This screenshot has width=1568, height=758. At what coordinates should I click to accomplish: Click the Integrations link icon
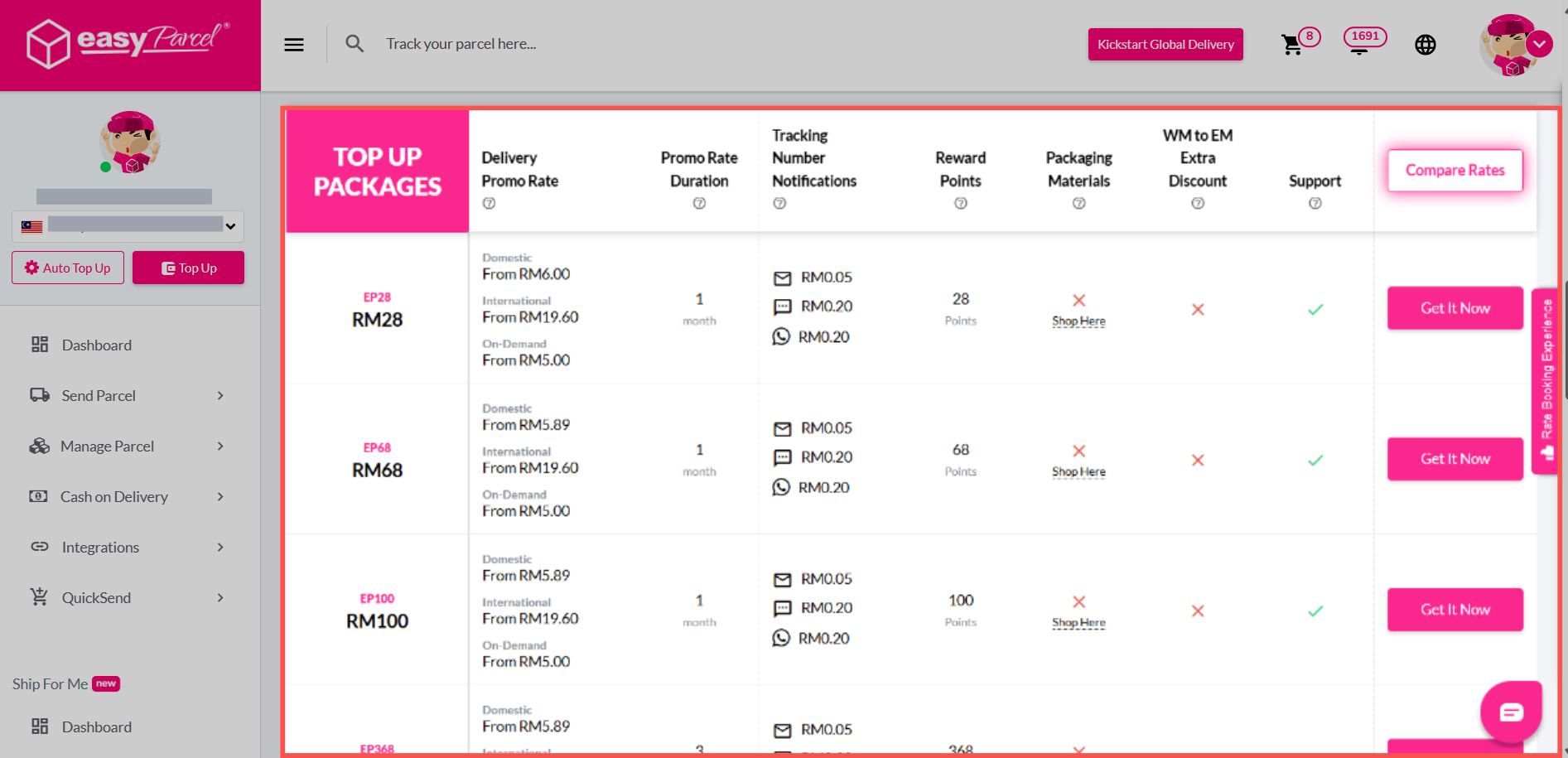click(40, 547)
